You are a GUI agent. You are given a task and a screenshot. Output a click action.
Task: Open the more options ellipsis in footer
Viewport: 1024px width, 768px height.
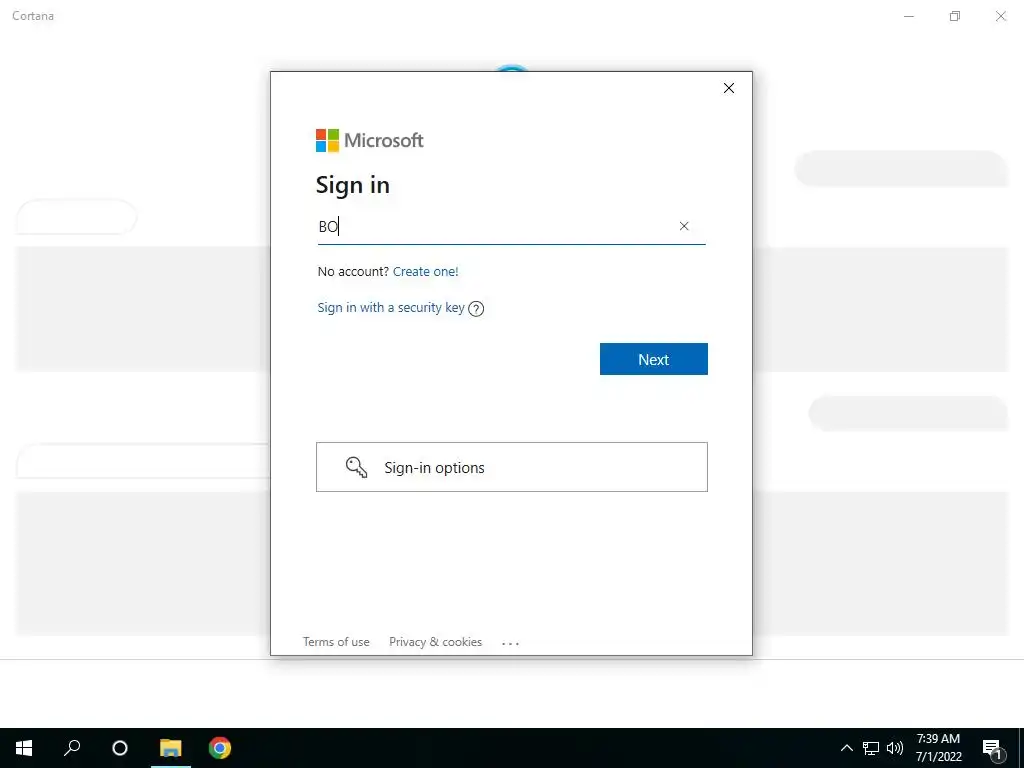tap(511, 643)
